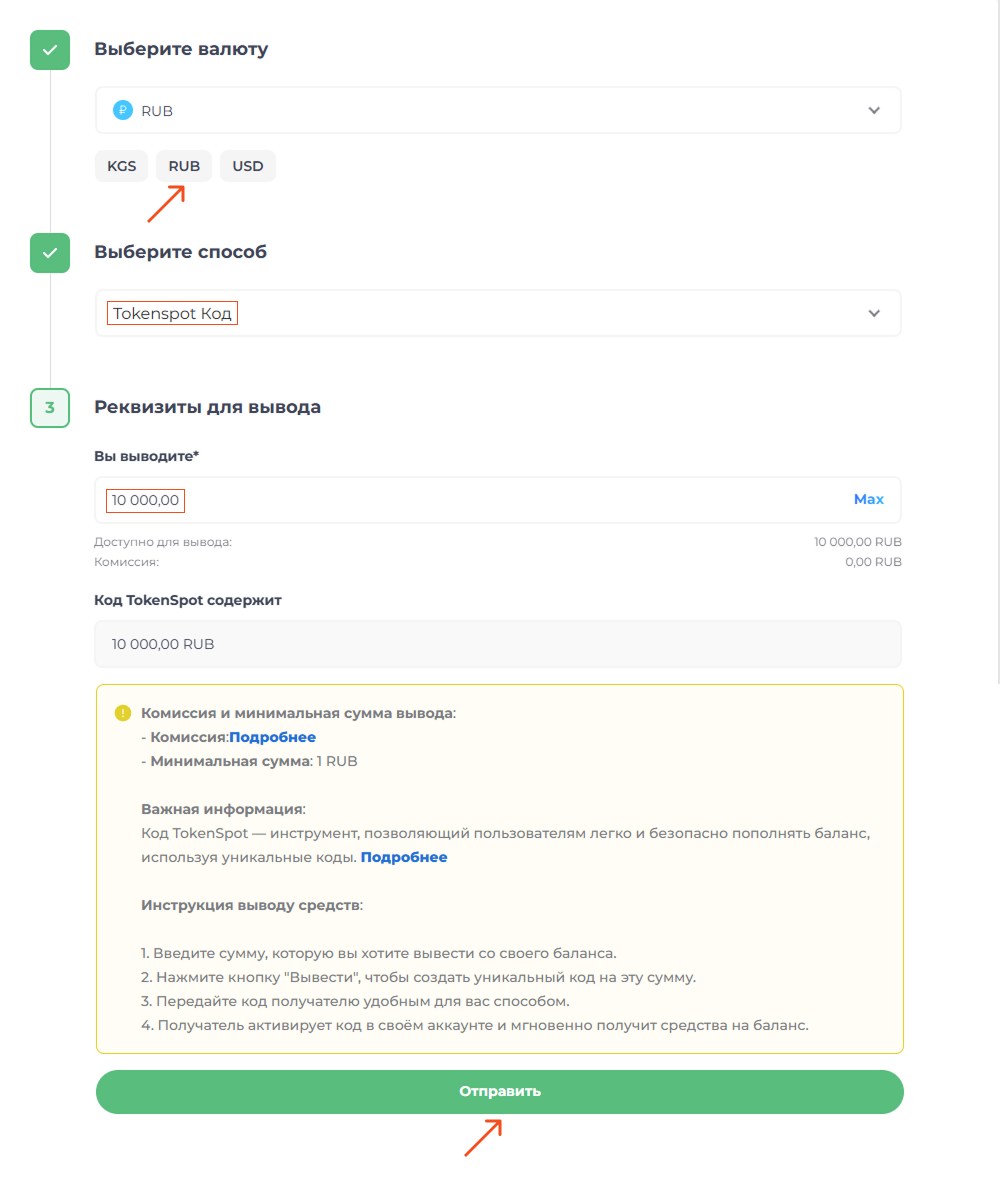Click the Реквизиты для вывода heading
Viewport: 1000px width, 1189px height.
[x=208, y=407]
